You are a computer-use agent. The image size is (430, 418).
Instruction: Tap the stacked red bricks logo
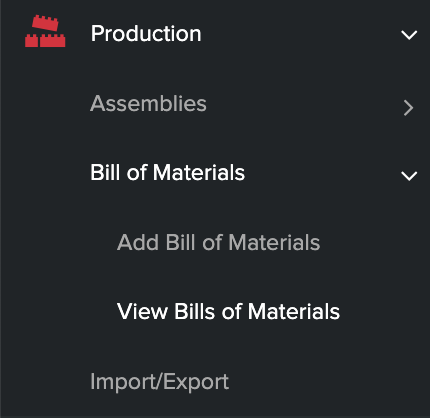pyautogui.click(x=45, y=31)
